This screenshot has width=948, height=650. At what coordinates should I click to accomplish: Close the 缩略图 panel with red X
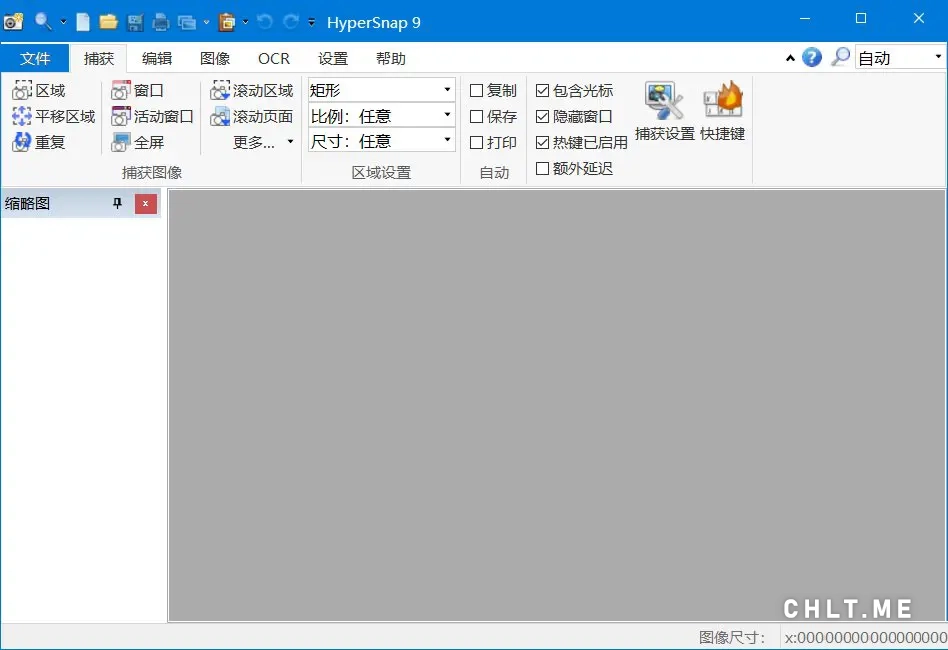pyautogui.click(x=146, y=204)
